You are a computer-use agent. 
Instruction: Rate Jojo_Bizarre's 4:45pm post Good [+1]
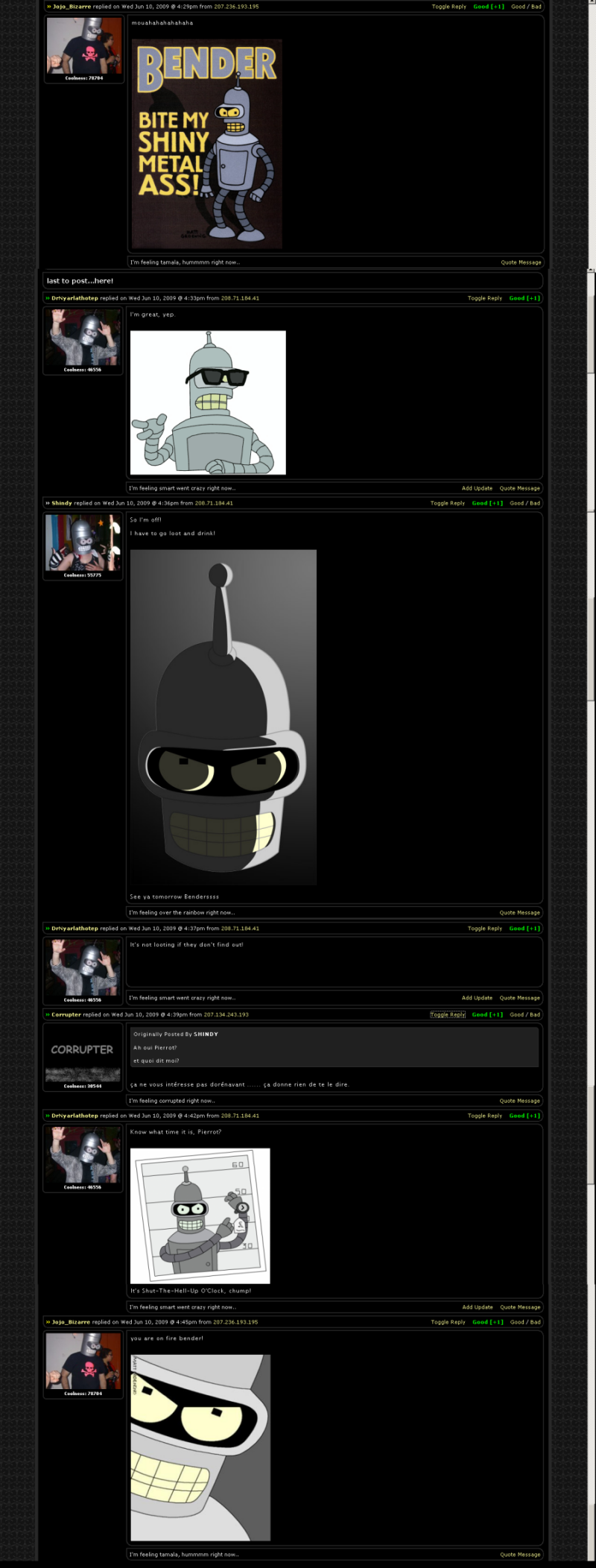click(488, 1322)
